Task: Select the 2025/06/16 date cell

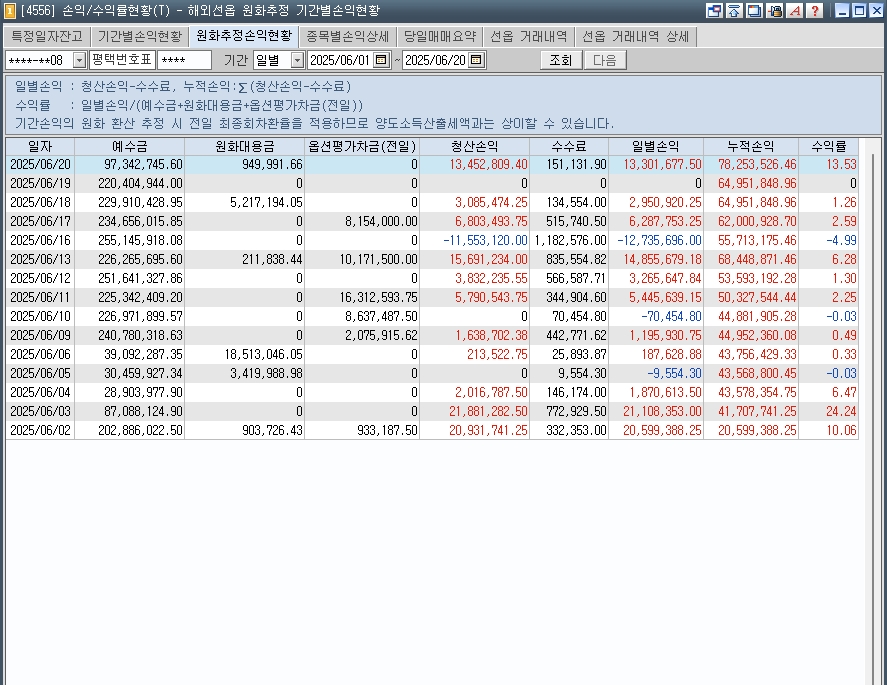Action: (x=40, y=240)
